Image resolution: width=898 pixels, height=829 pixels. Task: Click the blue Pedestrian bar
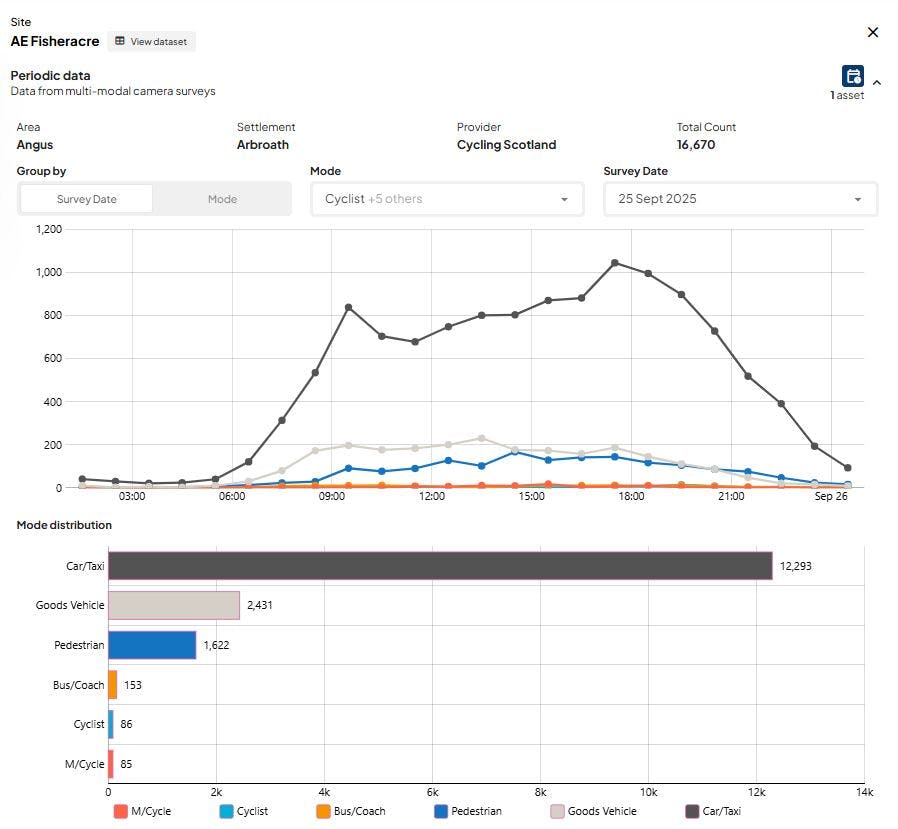coord(152,645)
